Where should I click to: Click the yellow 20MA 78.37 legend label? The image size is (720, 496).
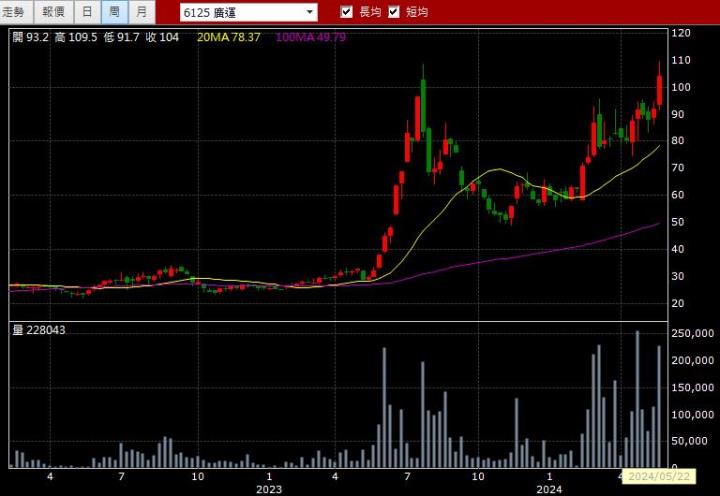click(x=229, y=37)
